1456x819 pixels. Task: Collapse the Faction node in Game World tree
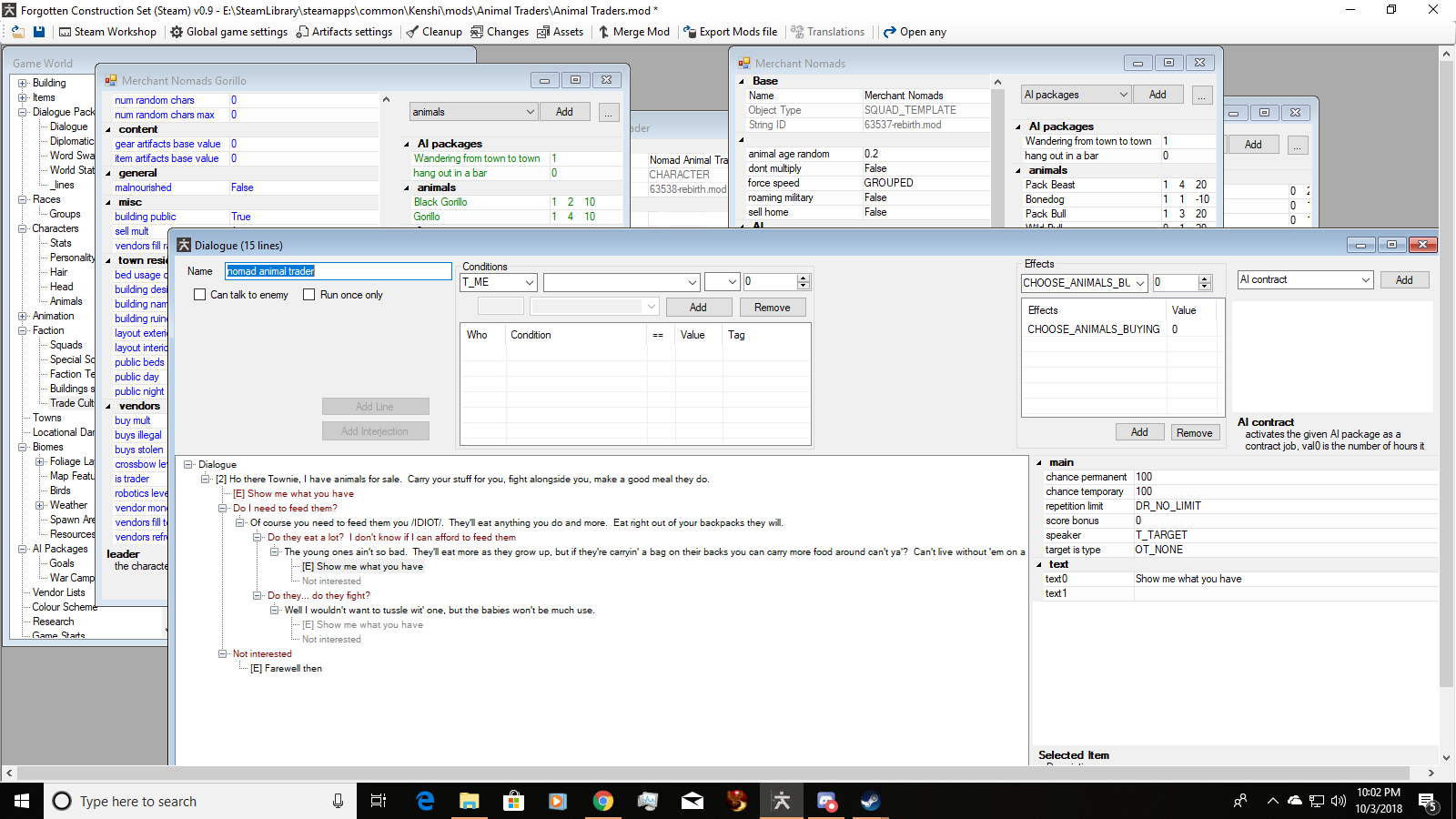tap(23, 330)
